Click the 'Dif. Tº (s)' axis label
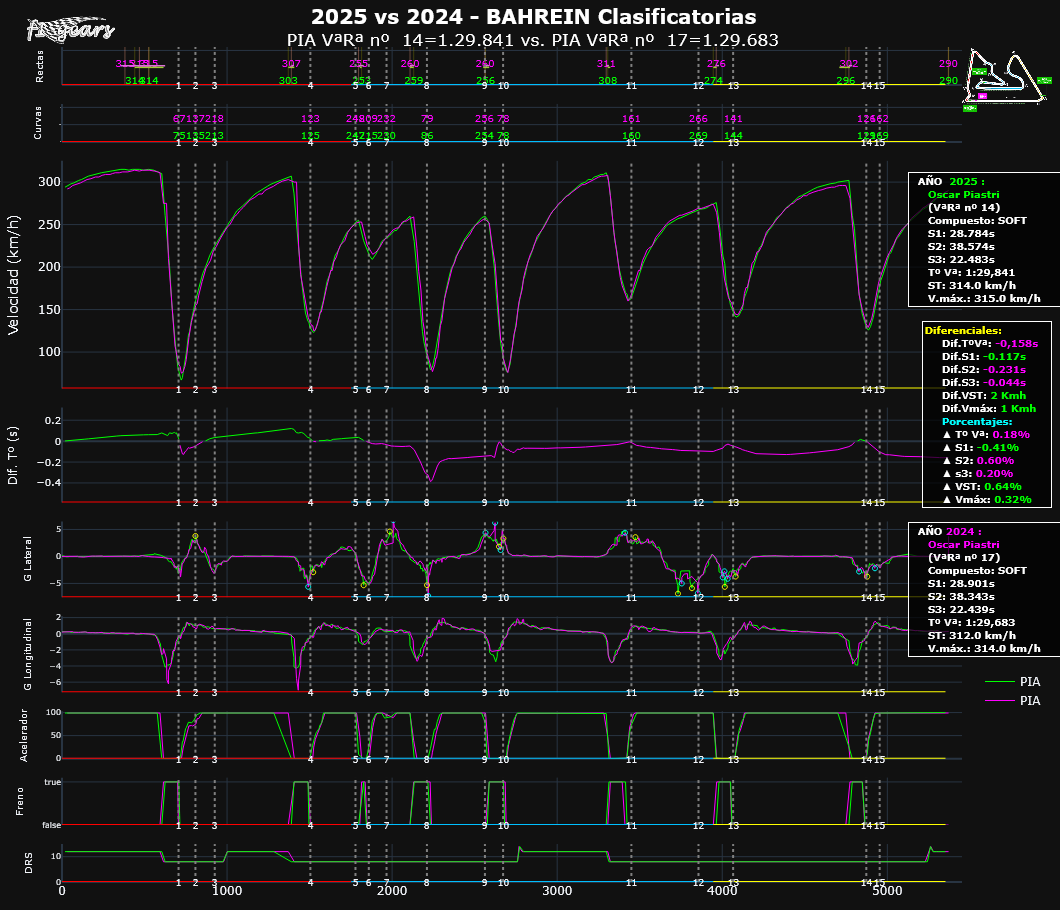 pyautogui.click(x=12, y=455)
